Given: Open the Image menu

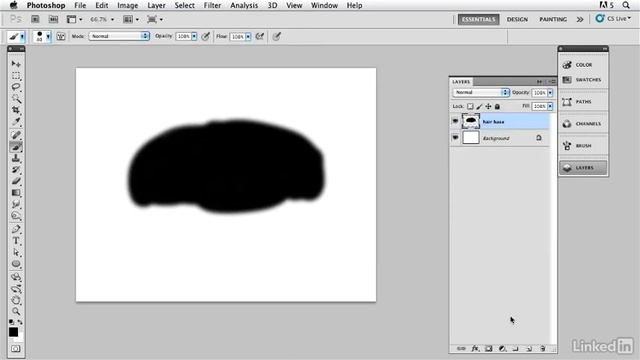Looking at the screenshot, I should (127, 5).
